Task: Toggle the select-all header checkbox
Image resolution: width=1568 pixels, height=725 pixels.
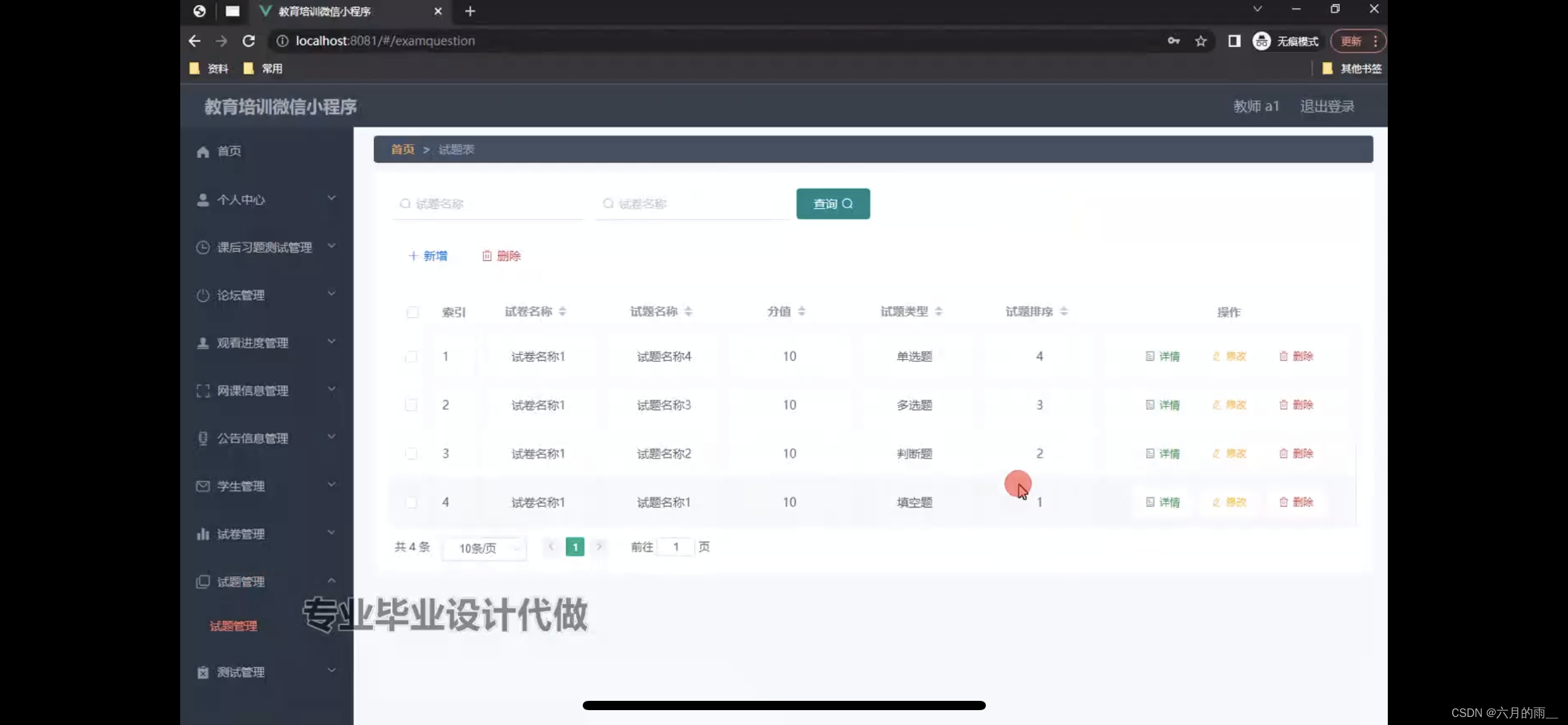Action: [x=412, y=312]
